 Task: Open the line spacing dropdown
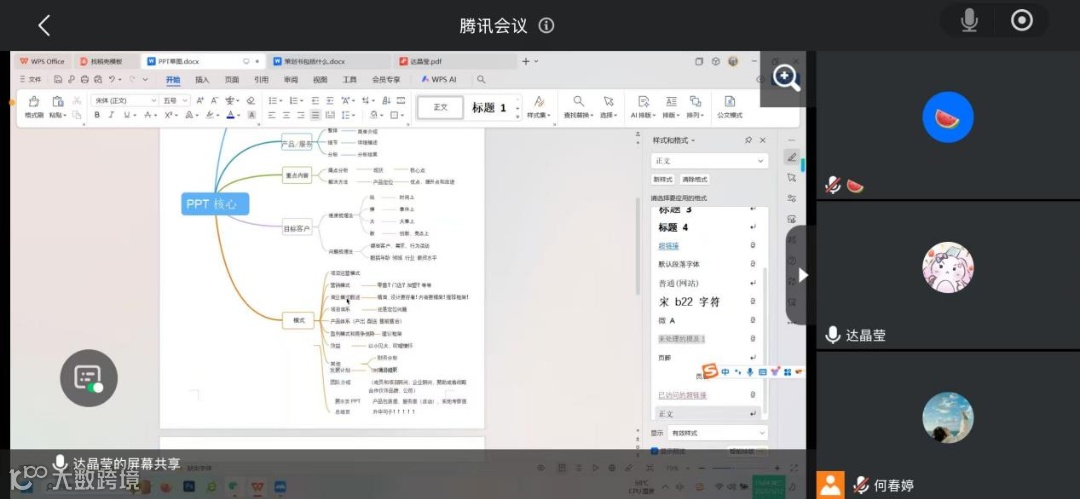[x=349, y=115]
